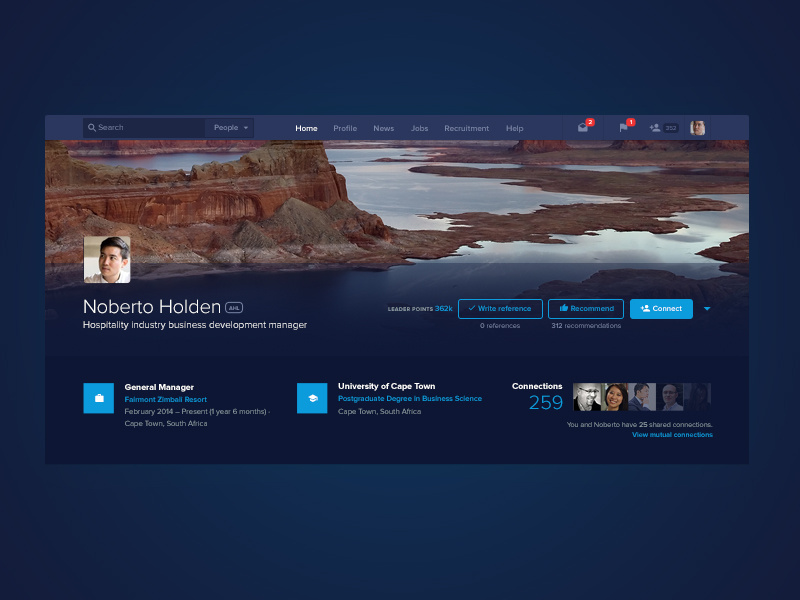Viewport: 800px width, 600px height.
Task: Open the briefcase icon next to General Manager
Action: [x=98, y=397]
